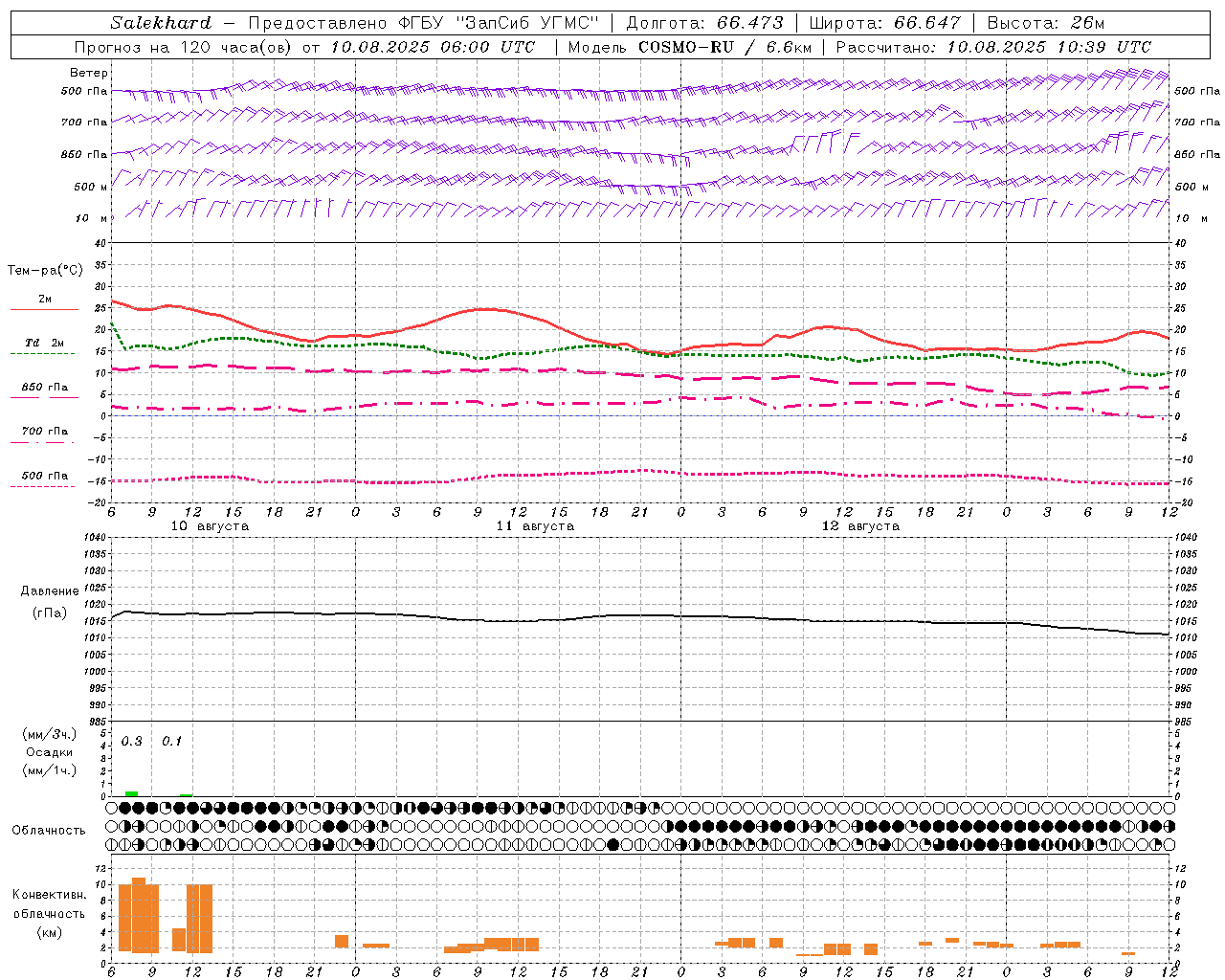Click the precipitation value "0.3"

click(x=131, y=742)
